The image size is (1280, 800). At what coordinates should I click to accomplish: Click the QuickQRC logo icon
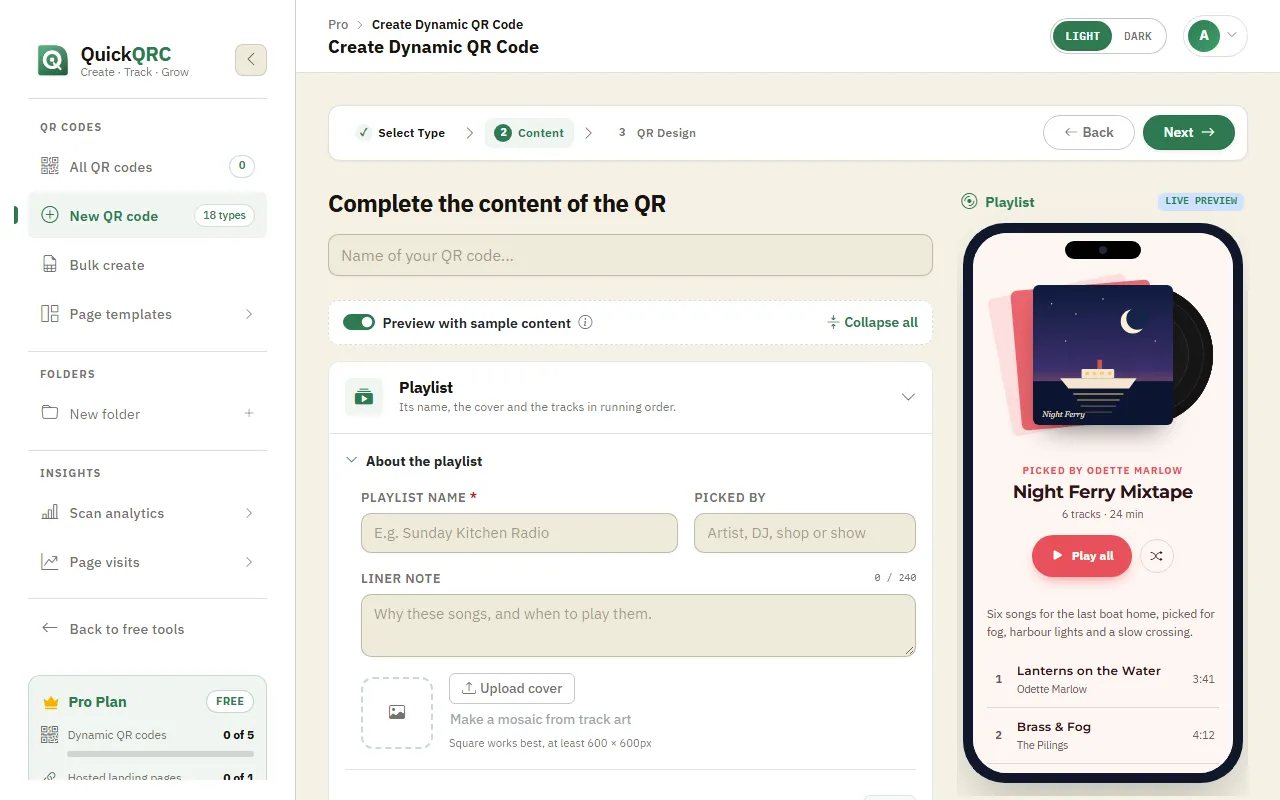pos(53,60)
